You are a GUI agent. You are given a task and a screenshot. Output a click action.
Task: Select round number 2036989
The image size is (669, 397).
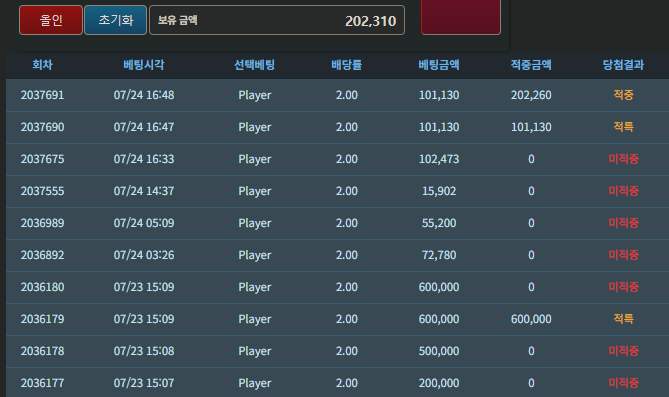(43, 223)
